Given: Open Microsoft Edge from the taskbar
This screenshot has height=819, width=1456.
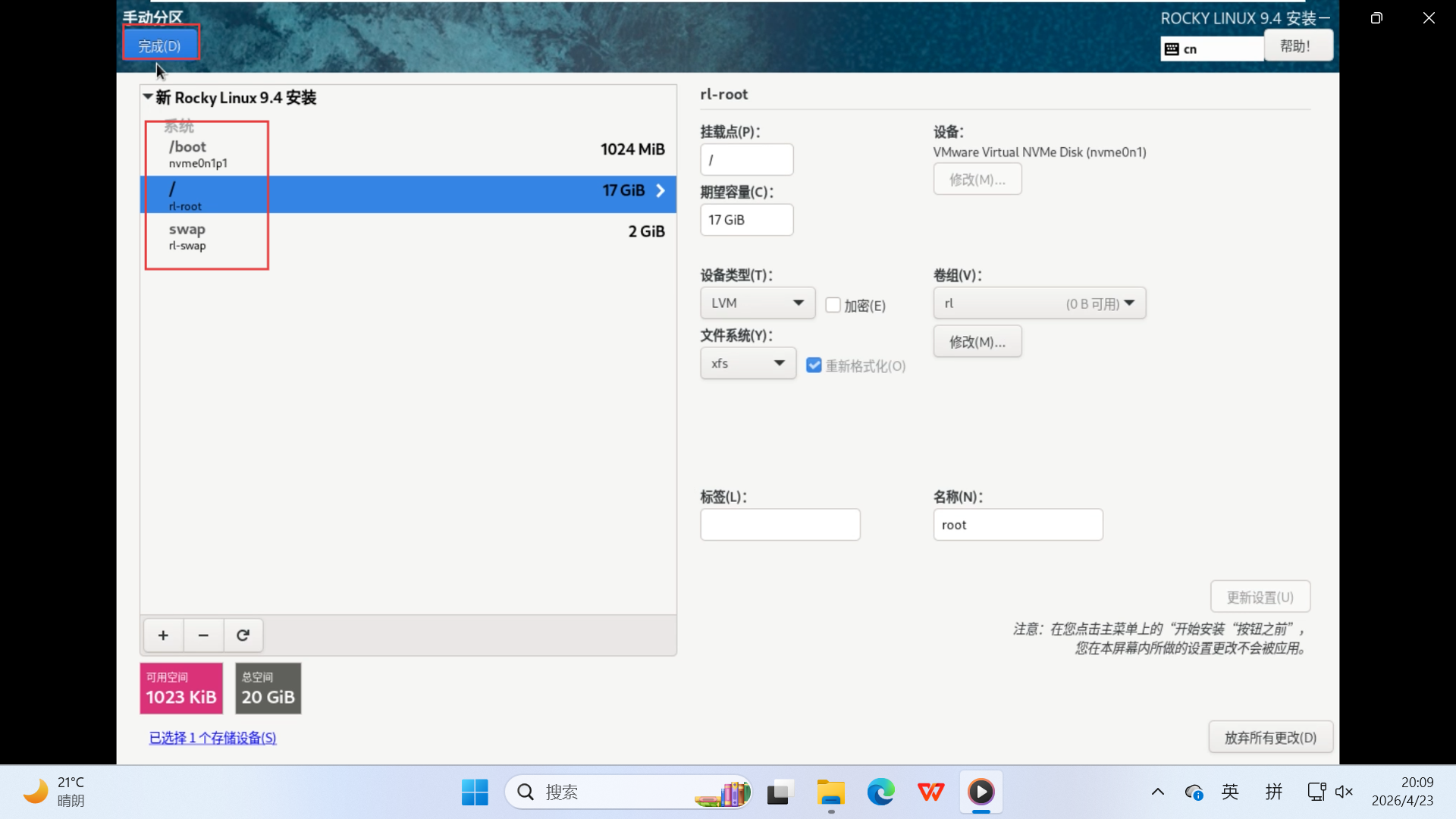Looking at the screenshot, I should [880, 792].
